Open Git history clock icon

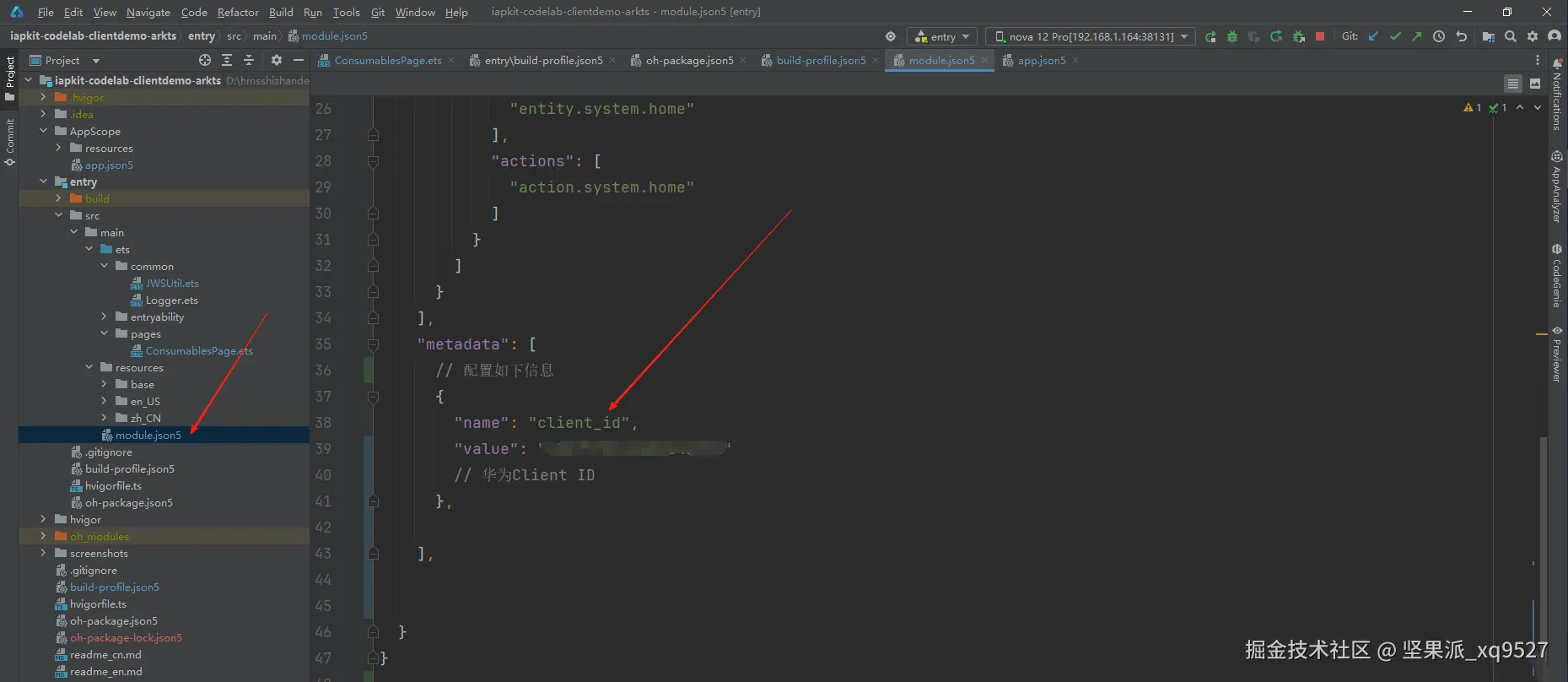tap(1439, 36)
